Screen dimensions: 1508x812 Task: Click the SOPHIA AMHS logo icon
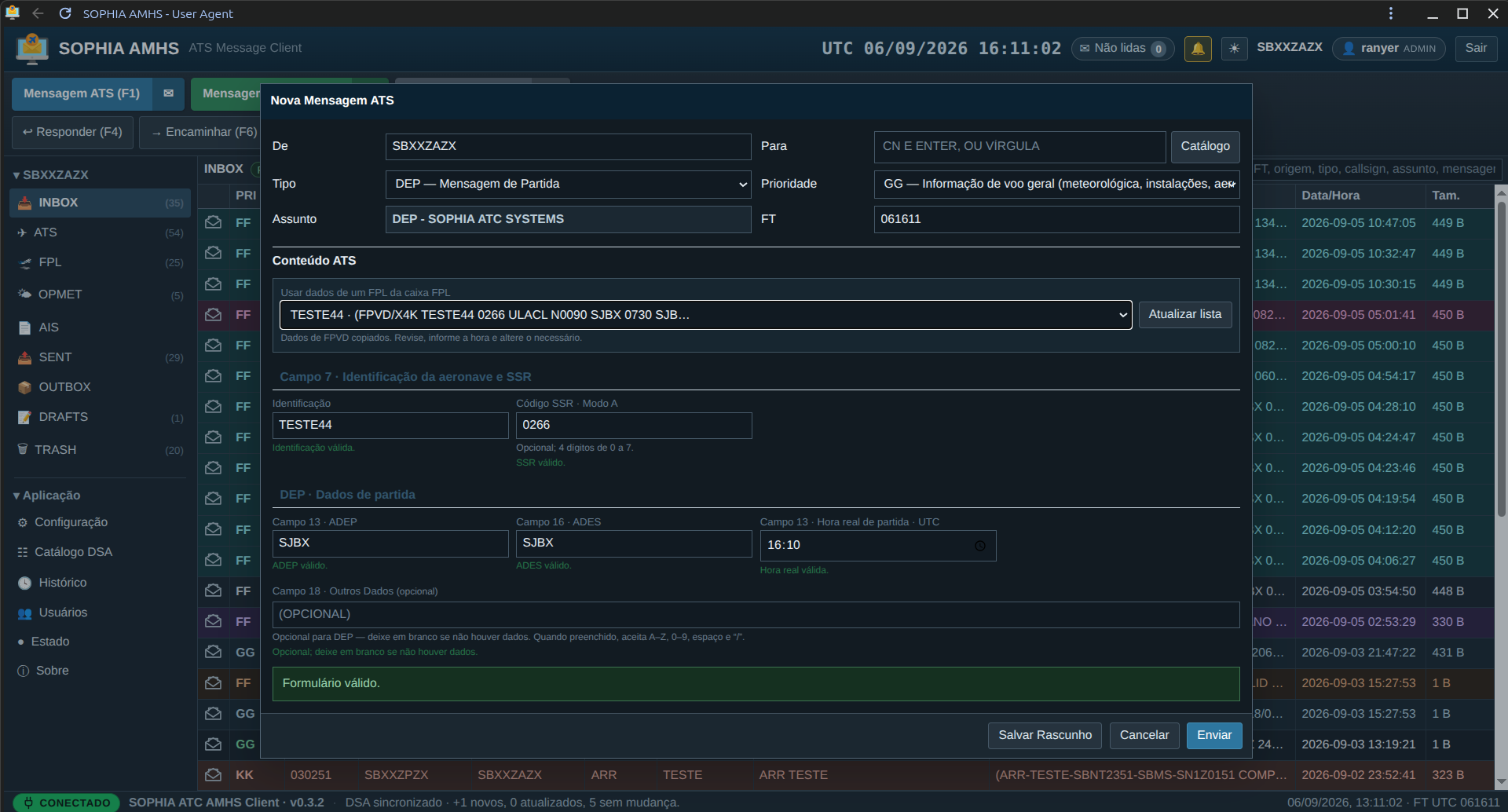tap(32, 49)
